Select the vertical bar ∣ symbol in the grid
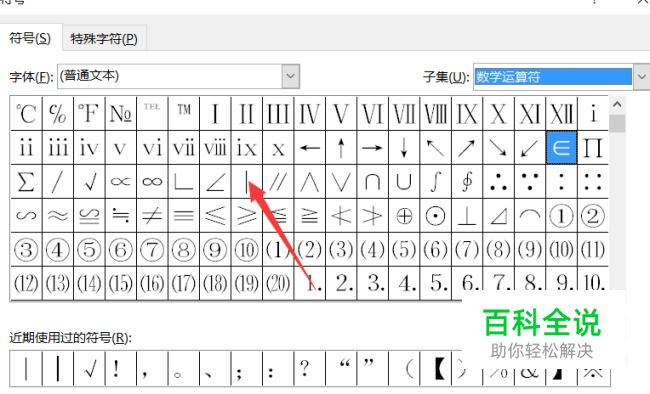The width and height of the screenshot is (650, 394). [247, 182]
